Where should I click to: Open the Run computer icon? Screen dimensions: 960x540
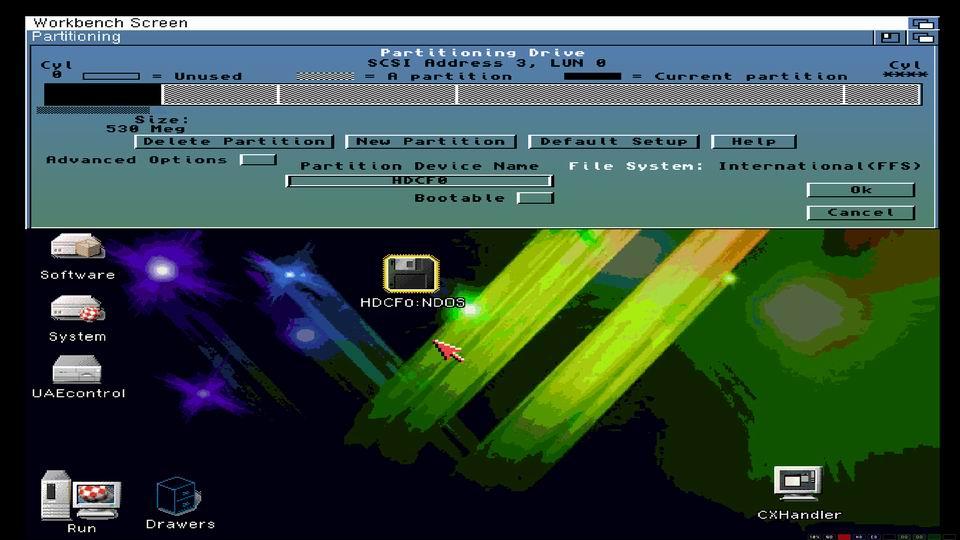pos(80,495)
